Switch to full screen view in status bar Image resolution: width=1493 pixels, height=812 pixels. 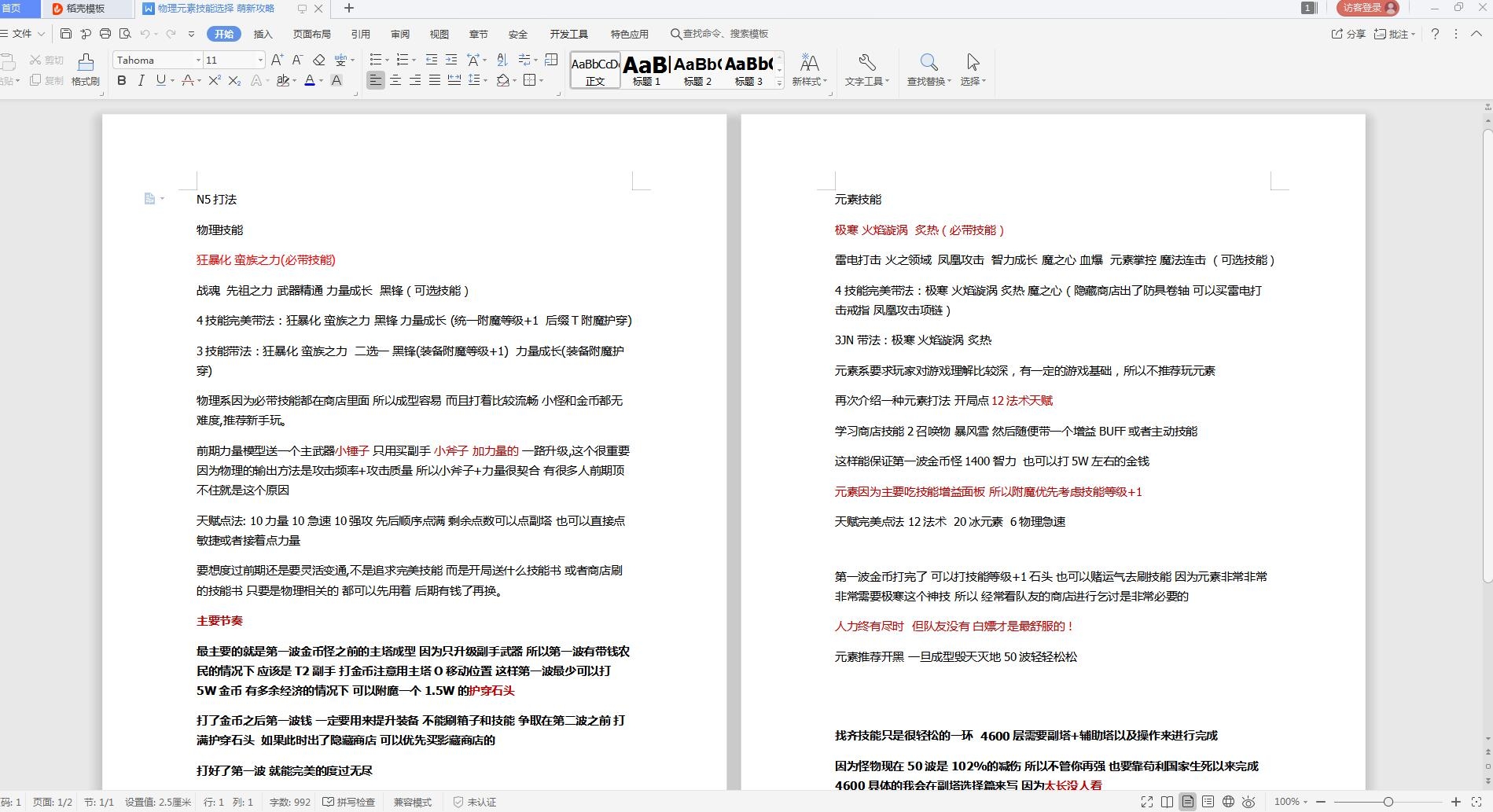click(1147, 802)
